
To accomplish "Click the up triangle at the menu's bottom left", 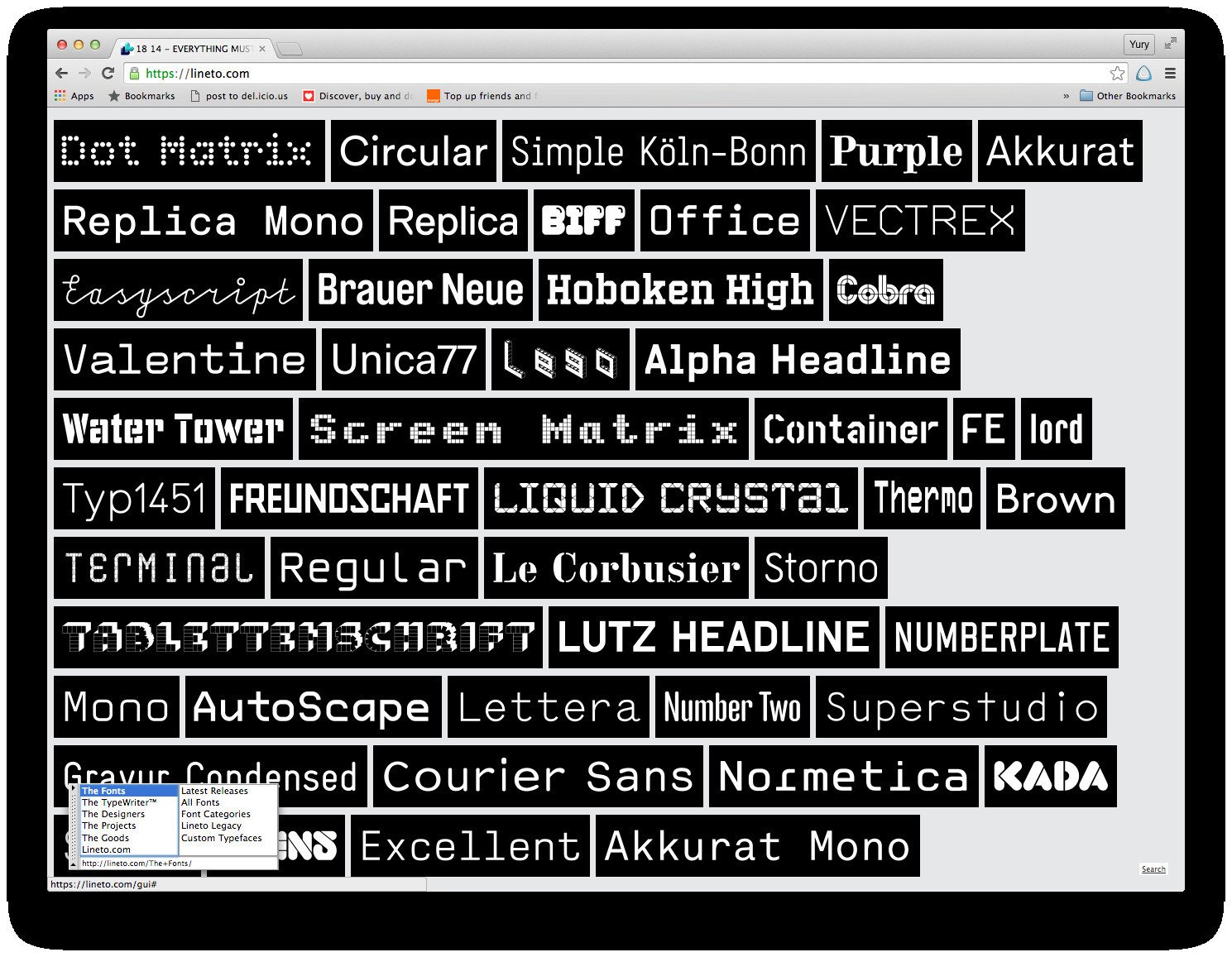I will [x=74, y=864].
